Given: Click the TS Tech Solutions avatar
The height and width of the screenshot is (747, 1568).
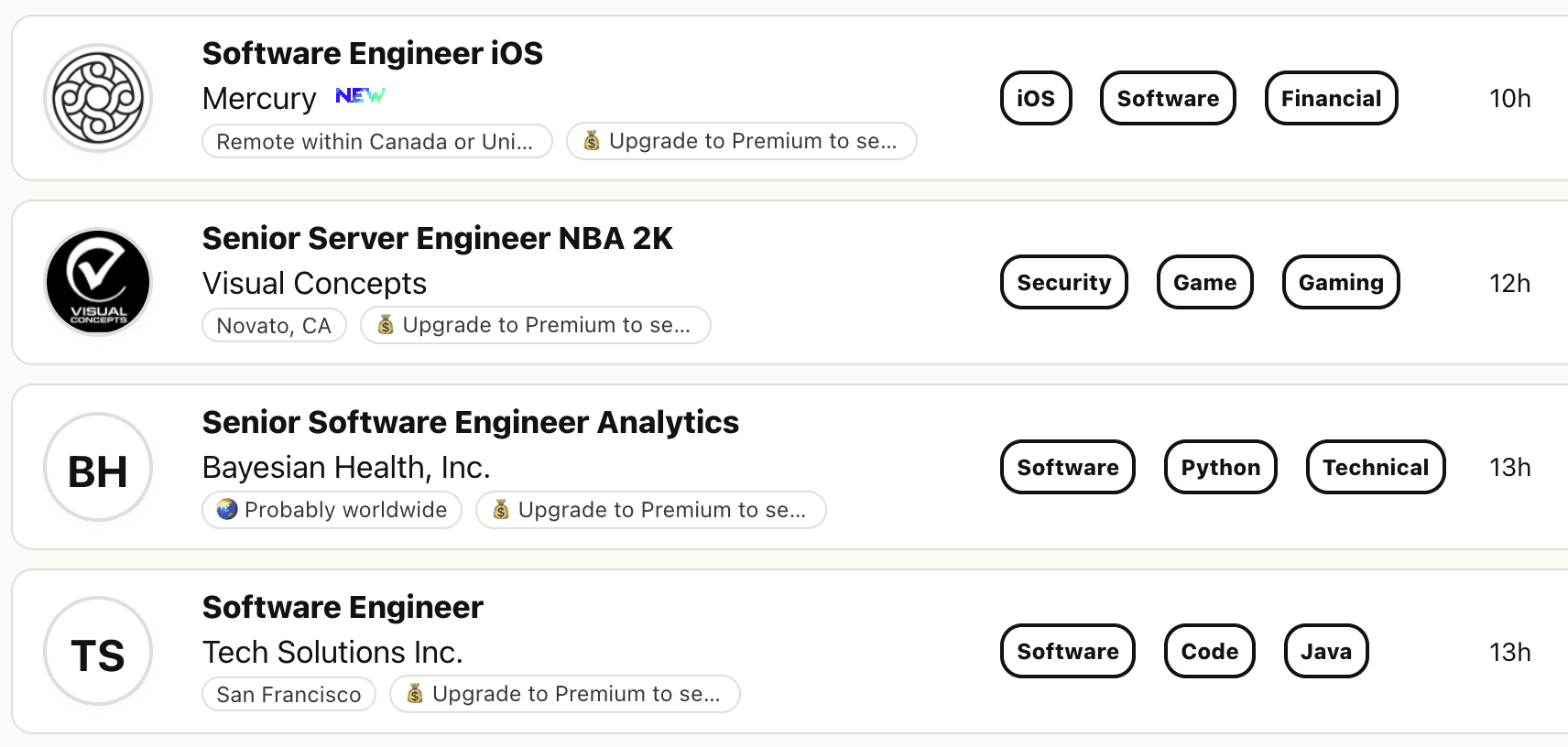Looking at the screenshot, I should click(x=98, y=651).
